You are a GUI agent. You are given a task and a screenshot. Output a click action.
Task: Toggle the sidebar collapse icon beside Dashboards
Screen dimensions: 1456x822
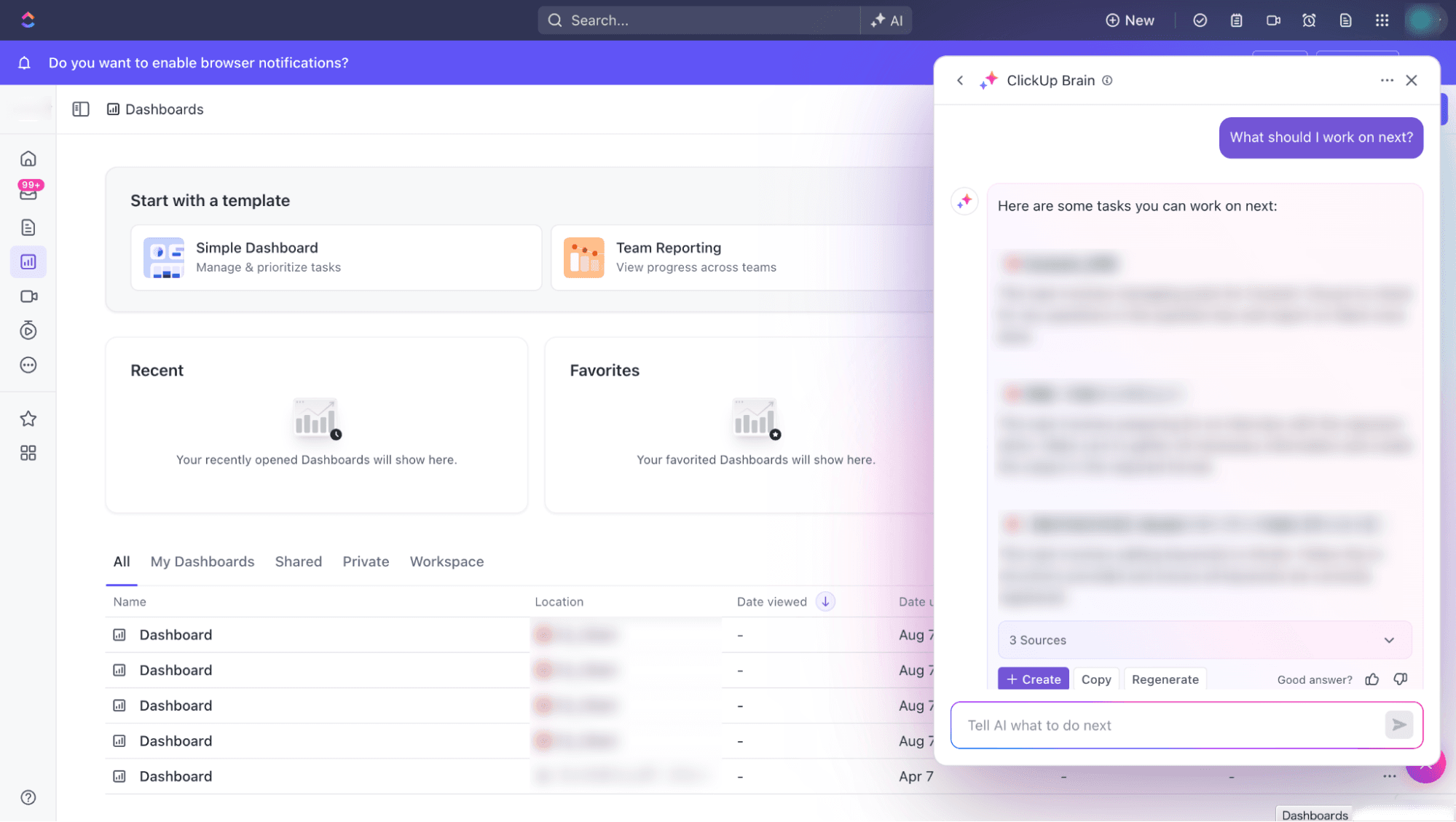coord(81,109)
